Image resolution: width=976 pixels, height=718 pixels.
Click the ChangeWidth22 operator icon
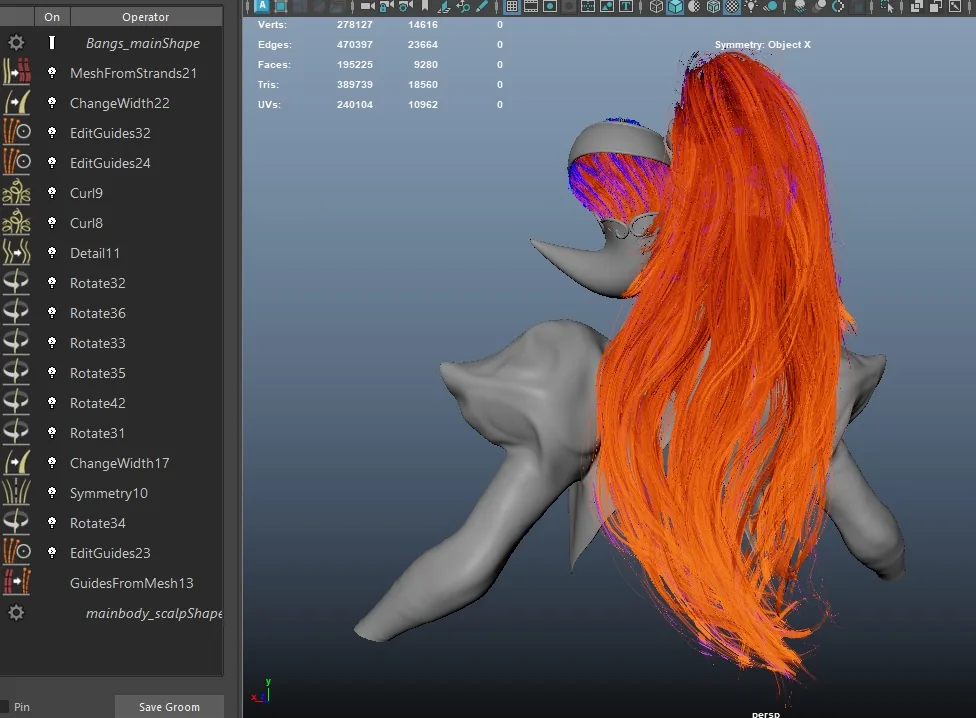click(17, 103)
